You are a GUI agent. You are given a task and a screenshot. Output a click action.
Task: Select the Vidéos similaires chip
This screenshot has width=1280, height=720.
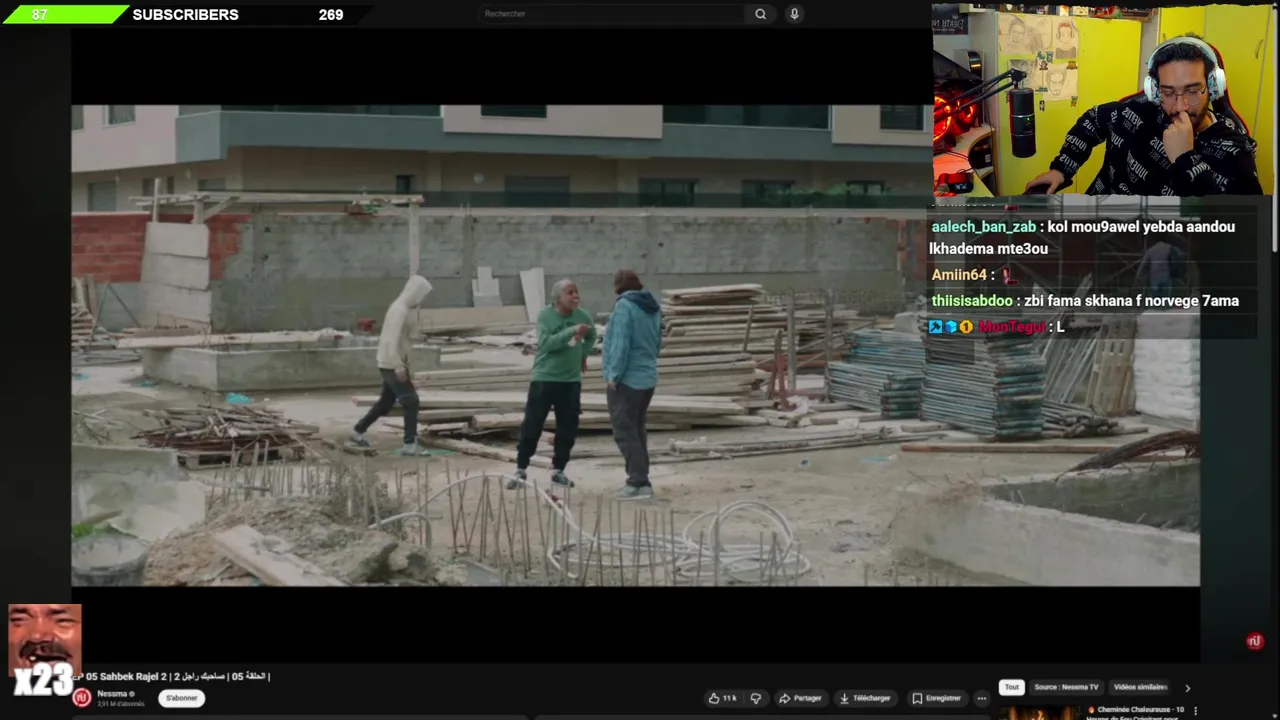[x=1140, y=687]
